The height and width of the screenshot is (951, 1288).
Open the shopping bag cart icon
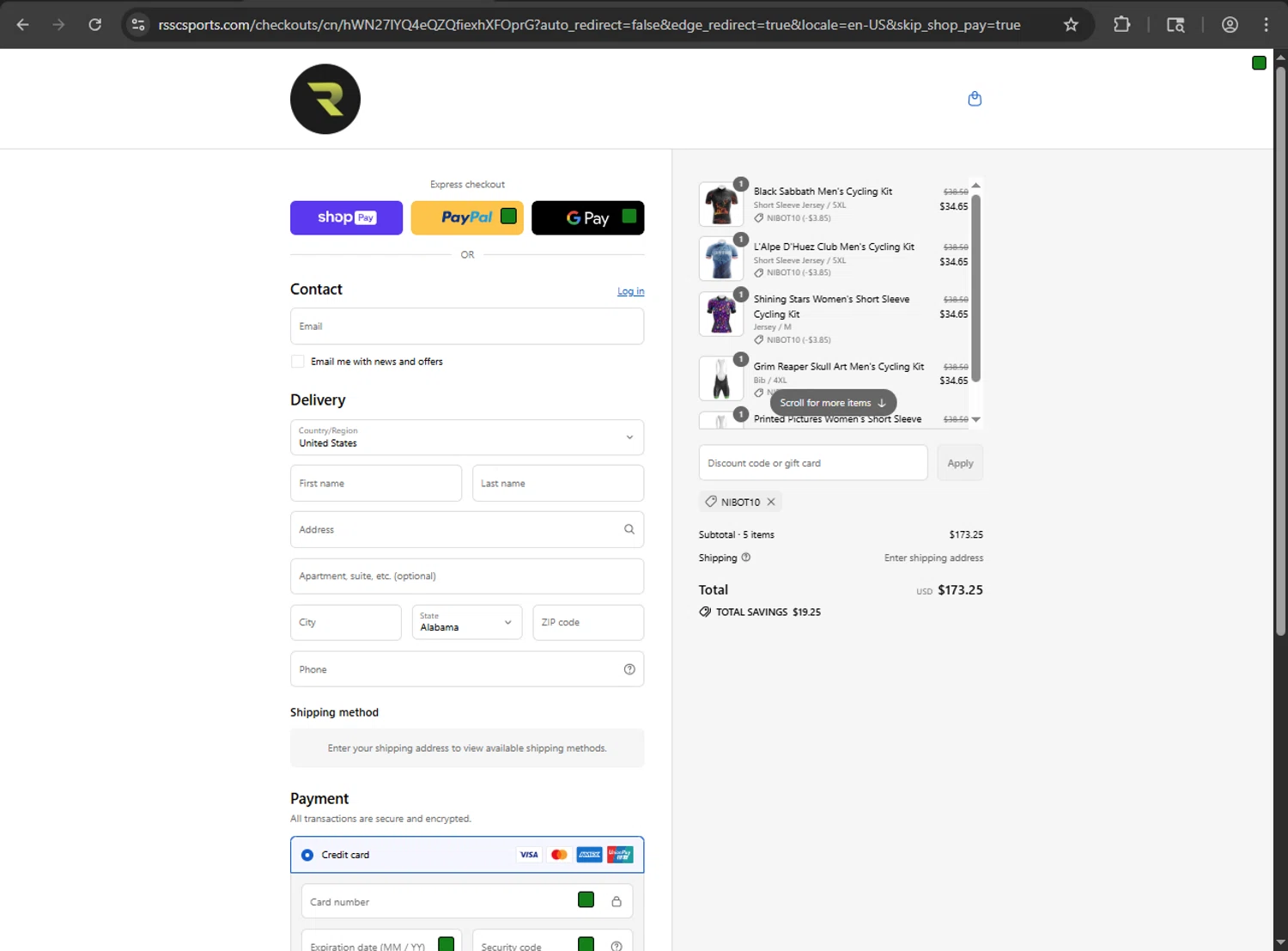click(x=975, y=99)
